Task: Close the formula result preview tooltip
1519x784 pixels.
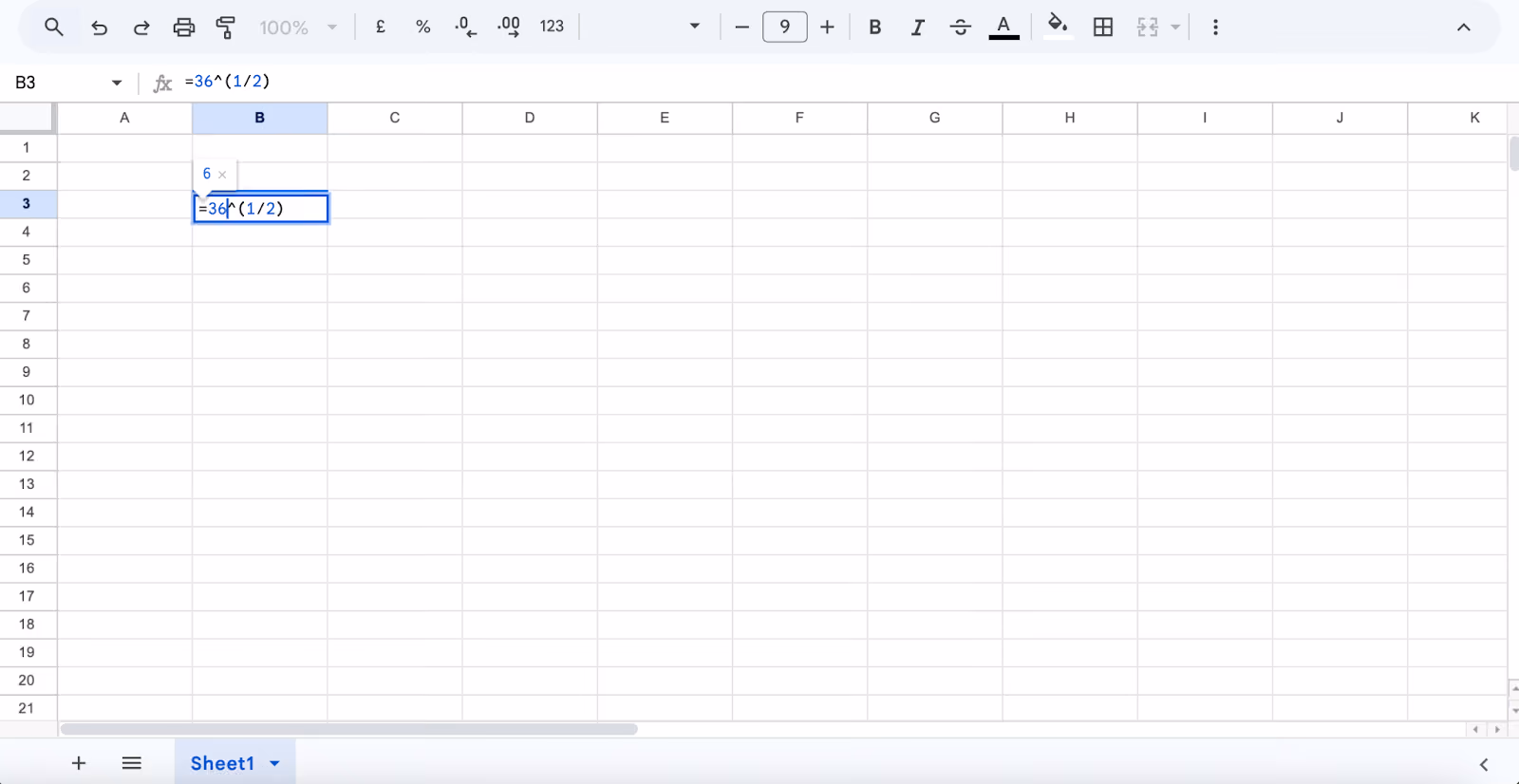Action: click(222, 175)
